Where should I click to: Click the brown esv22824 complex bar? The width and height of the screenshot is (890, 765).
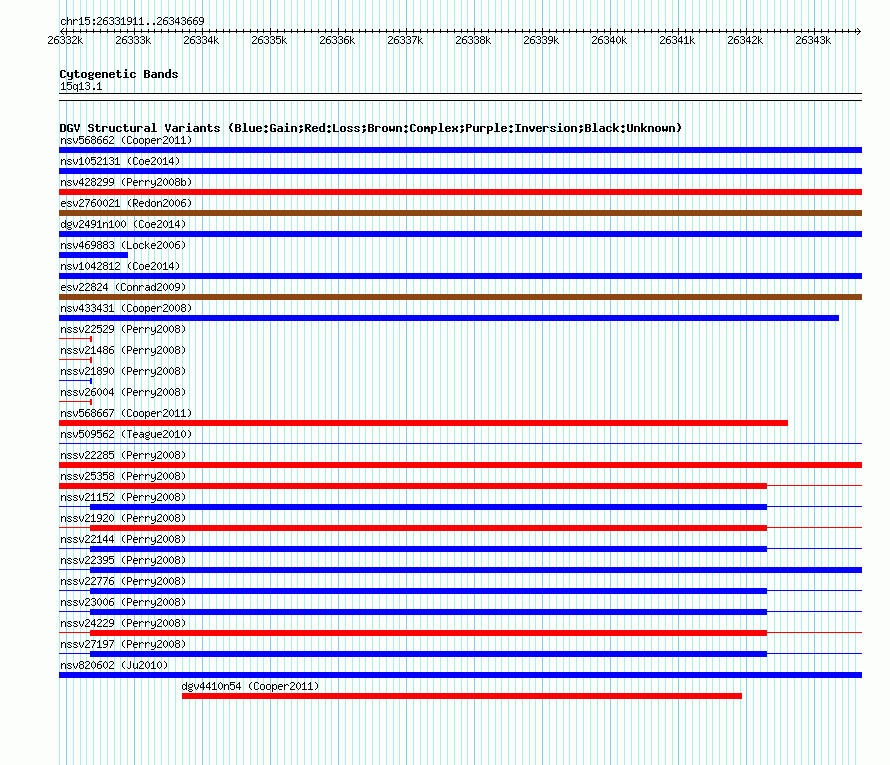[460, 297]
